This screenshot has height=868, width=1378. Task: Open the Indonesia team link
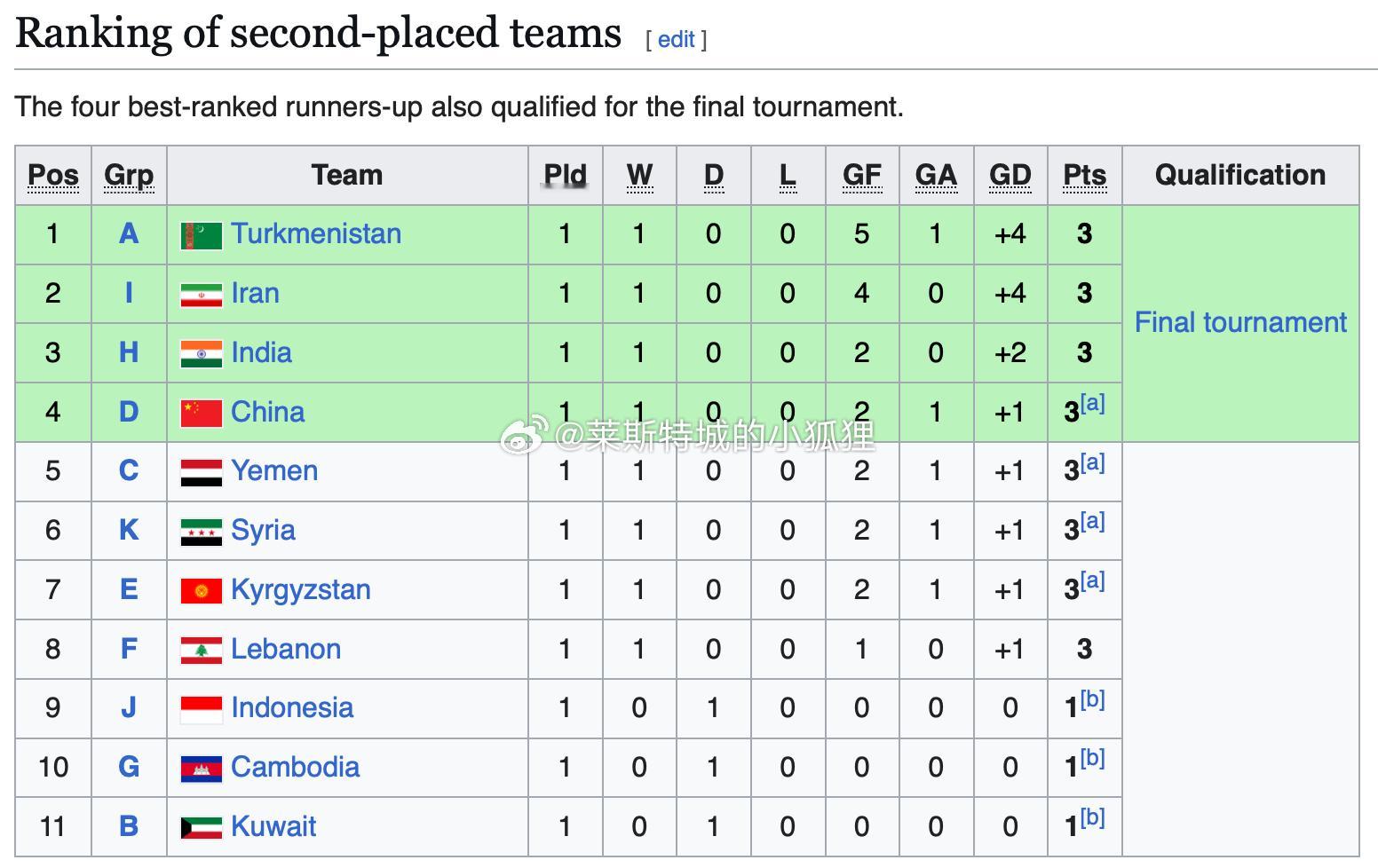pos(292,707)
